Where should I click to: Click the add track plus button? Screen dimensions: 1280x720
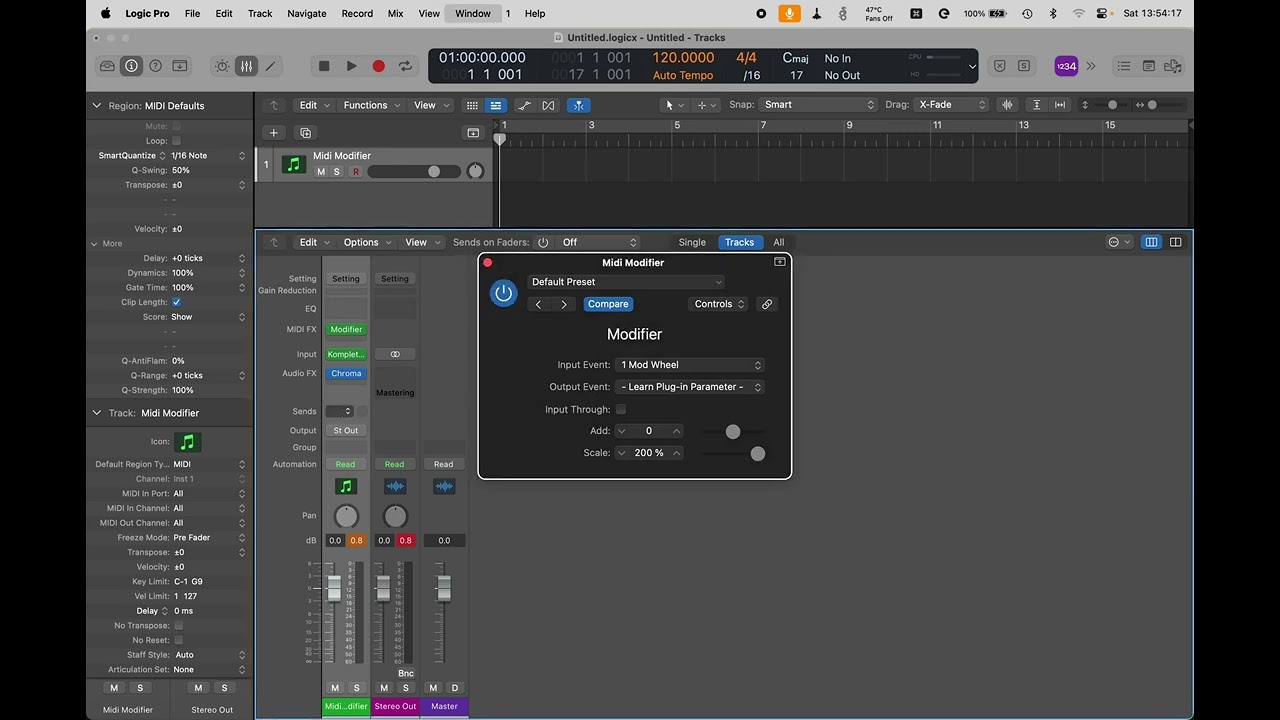click(273, 133)
